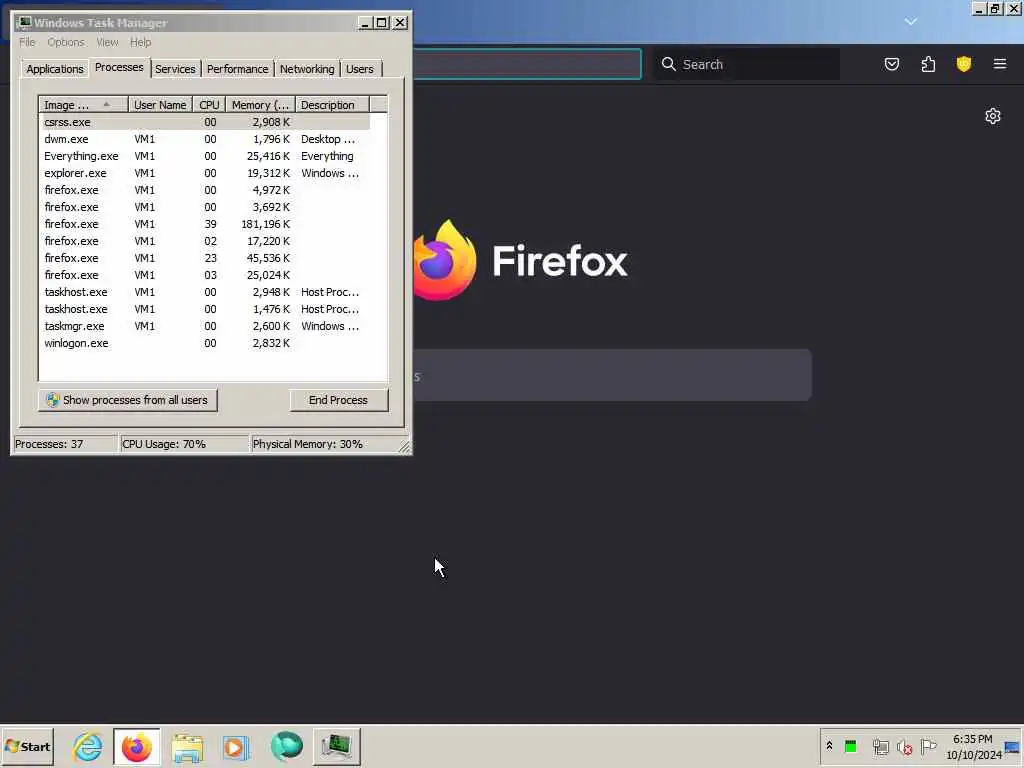
Task: Open new tab personalize gear icon
Action: [993, 116]
